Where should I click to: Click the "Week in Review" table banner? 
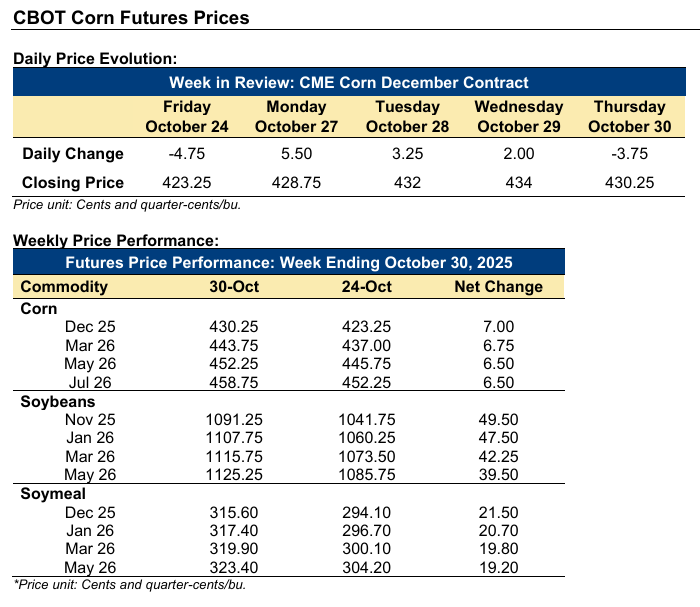pos(349,82)
